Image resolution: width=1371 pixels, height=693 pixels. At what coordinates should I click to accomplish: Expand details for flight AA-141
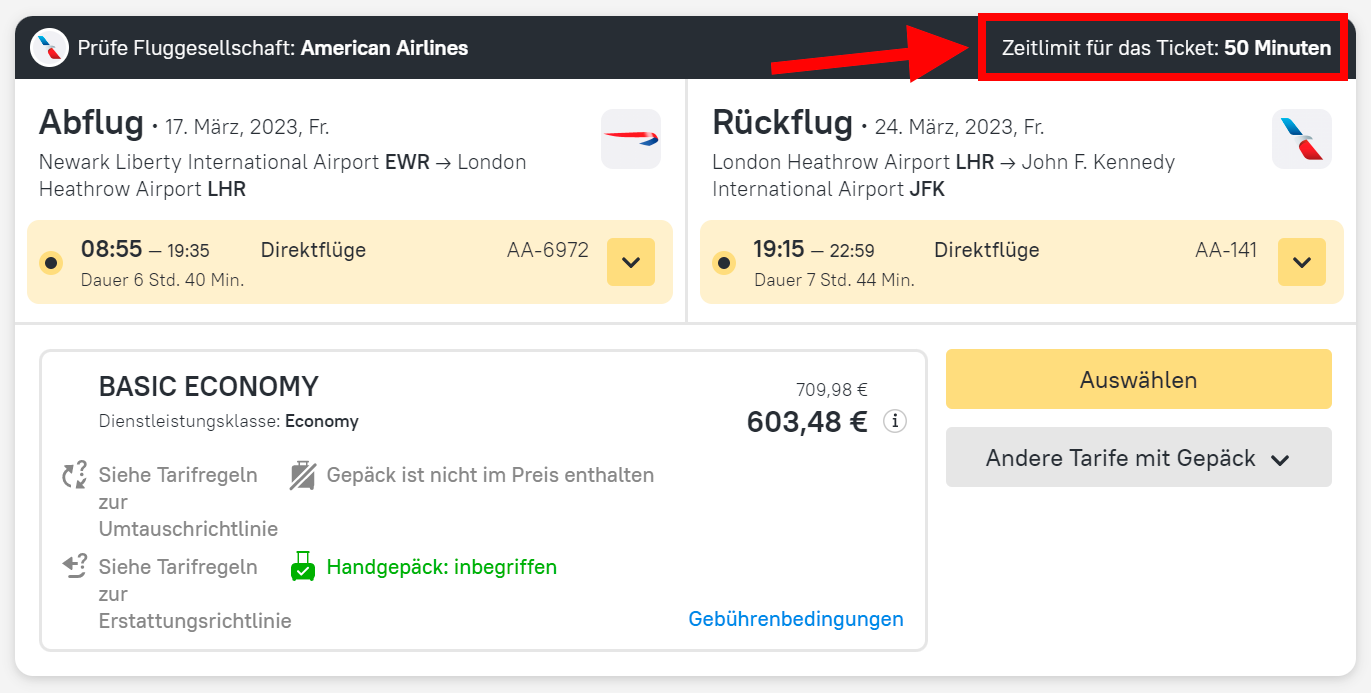1301,262
